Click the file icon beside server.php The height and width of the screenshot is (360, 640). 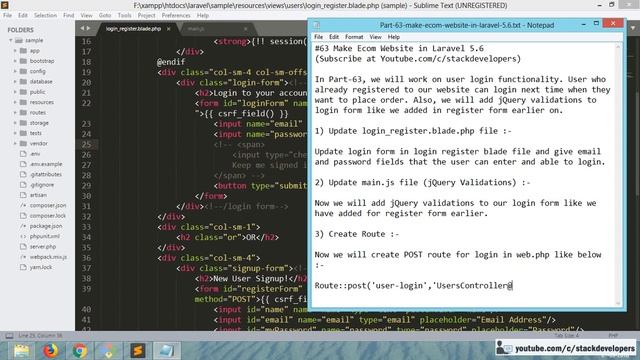pos(23,247)
